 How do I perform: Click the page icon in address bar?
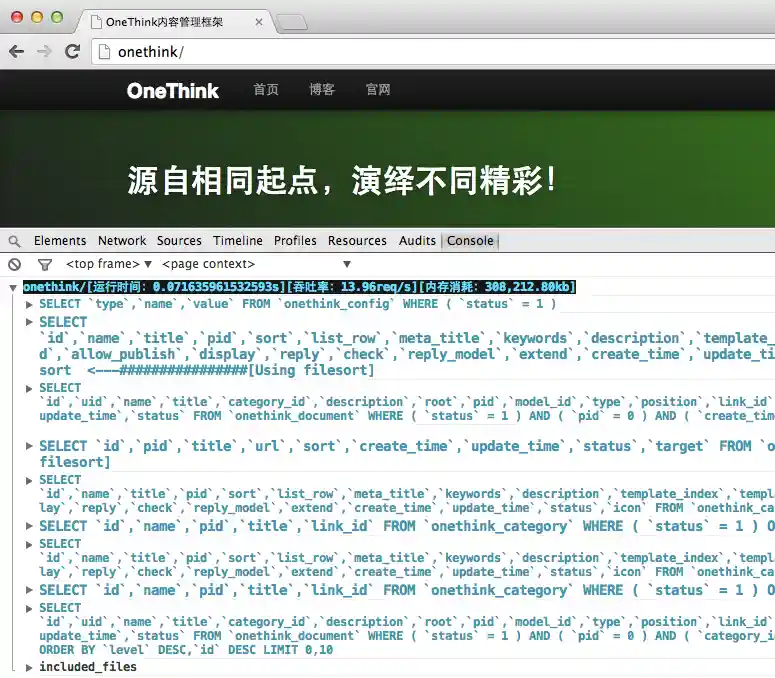(104, 52)
